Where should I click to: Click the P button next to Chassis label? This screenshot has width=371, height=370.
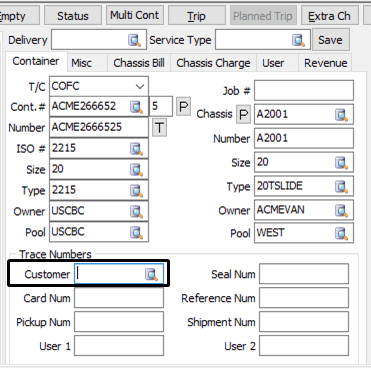point(244,115)
